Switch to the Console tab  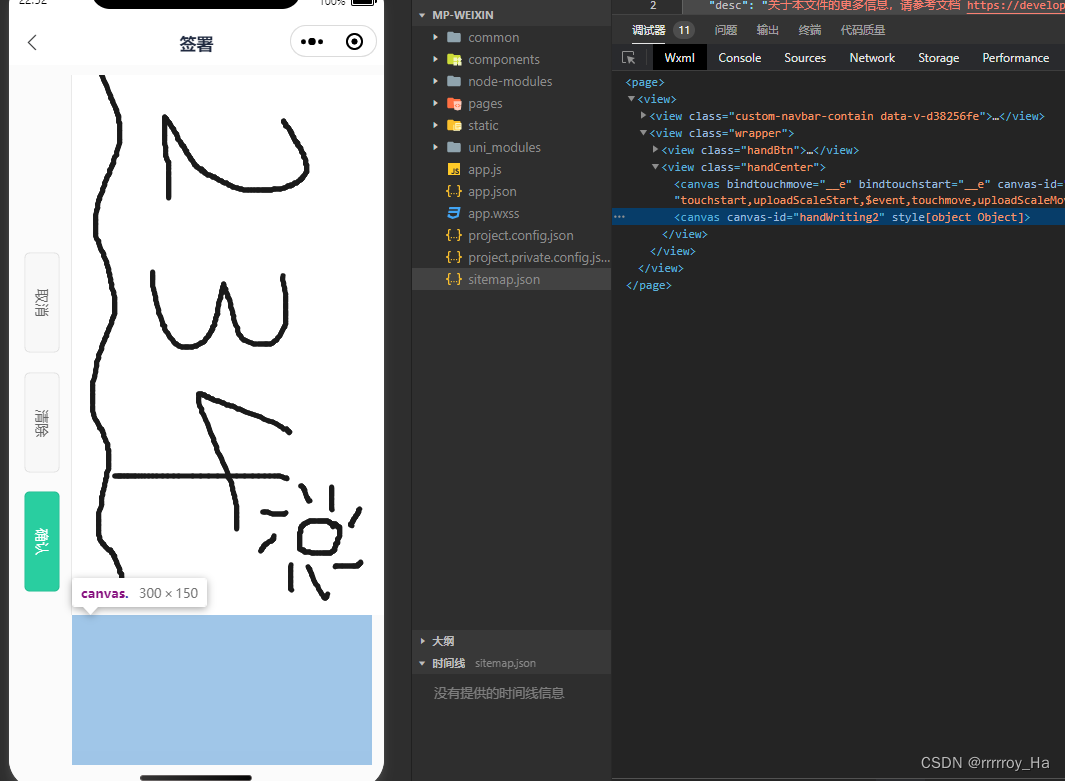click(x=740, y=58)
